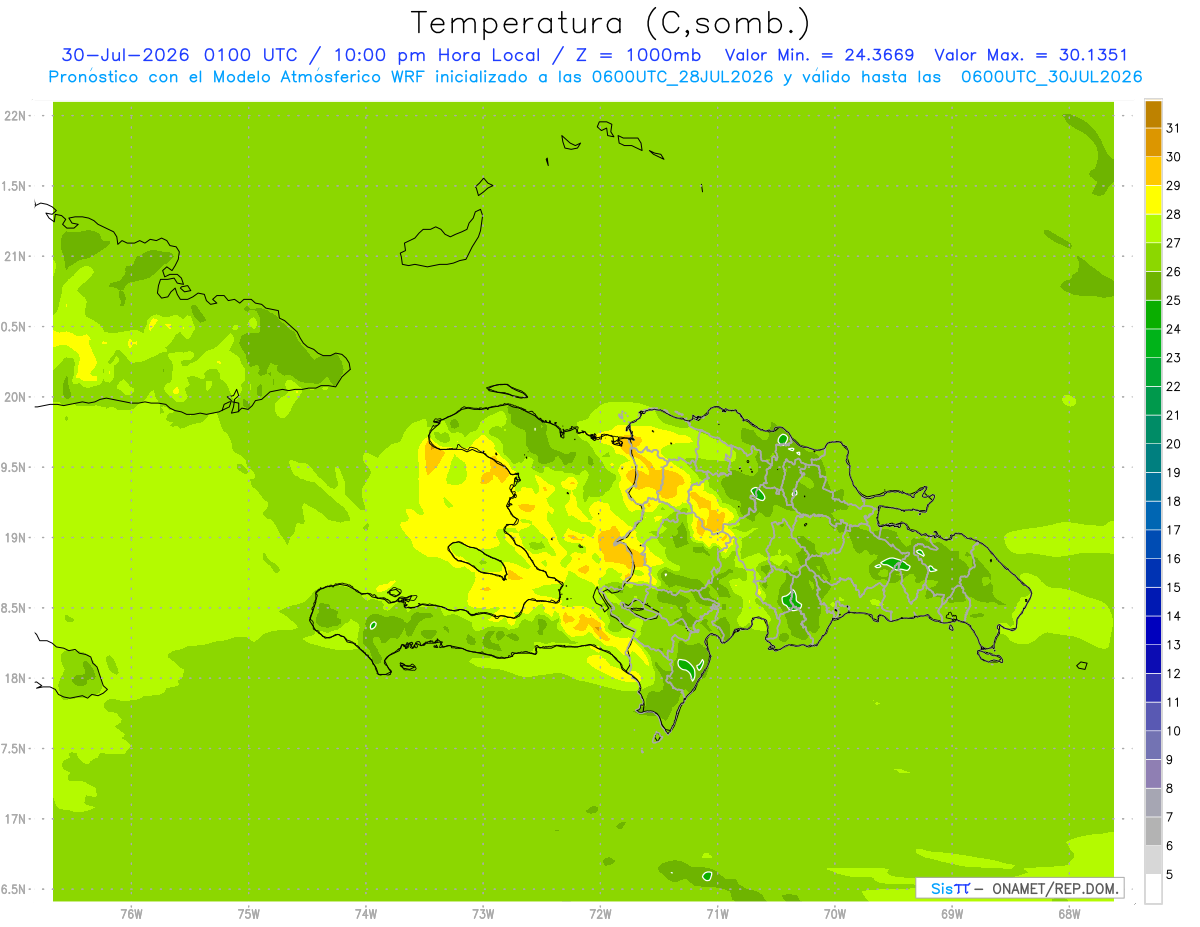
Task: Click the '22N' latitude axis label
Action: click(15, 116)
